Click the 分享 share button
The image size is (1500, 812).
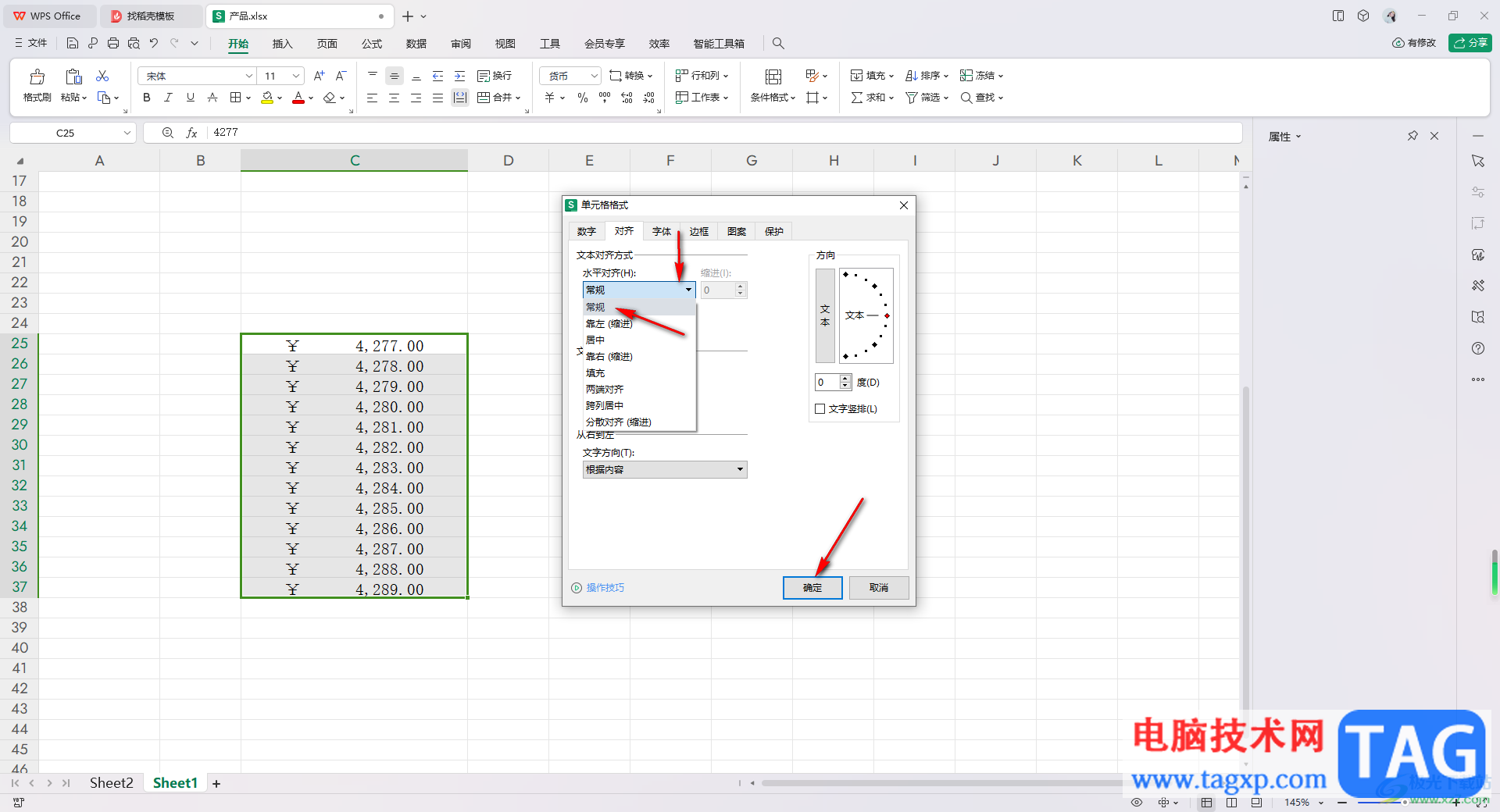[x=1470, y=43]
